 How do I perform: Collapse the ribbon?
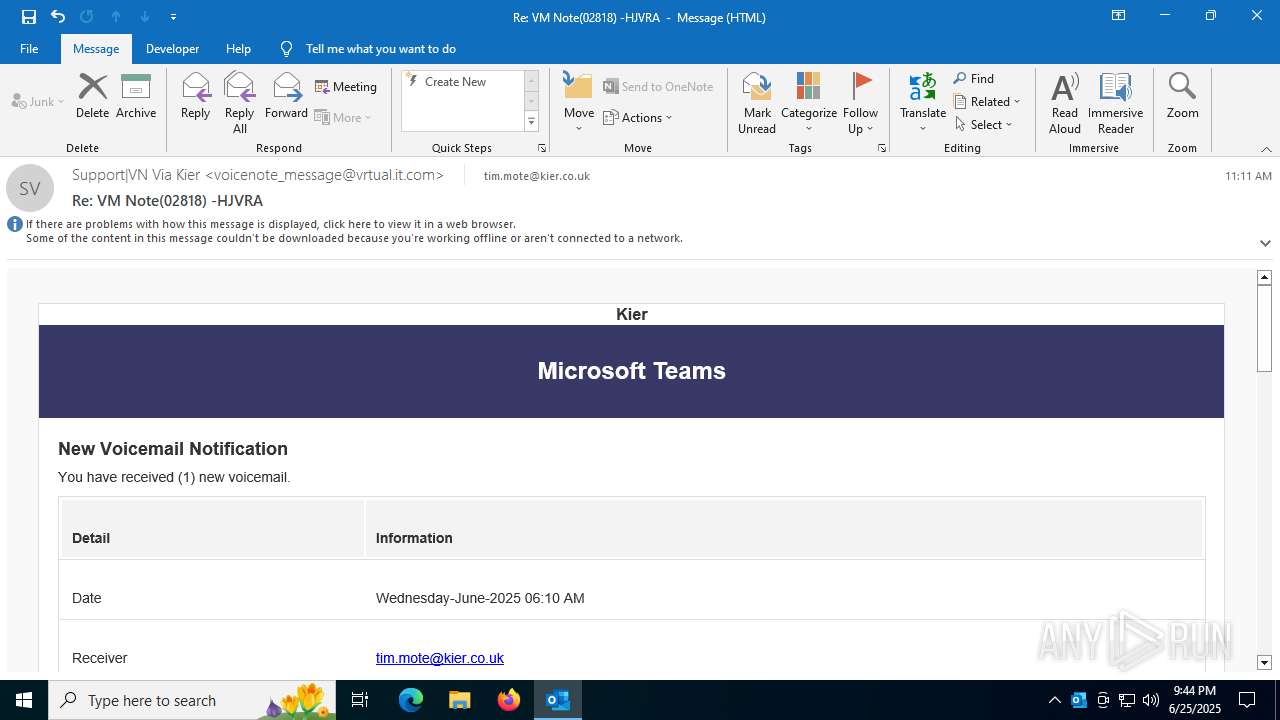(1266, 149)
